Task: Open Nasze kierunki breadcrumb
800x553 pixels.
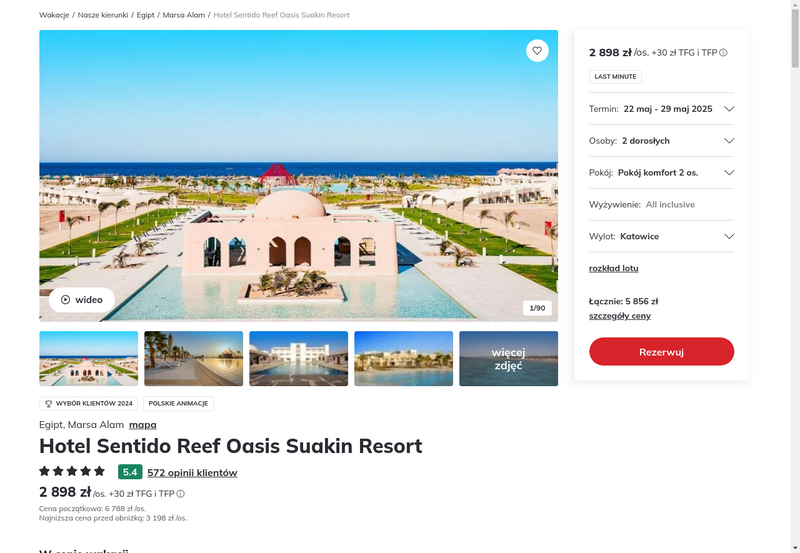Action: click(103, 15)
